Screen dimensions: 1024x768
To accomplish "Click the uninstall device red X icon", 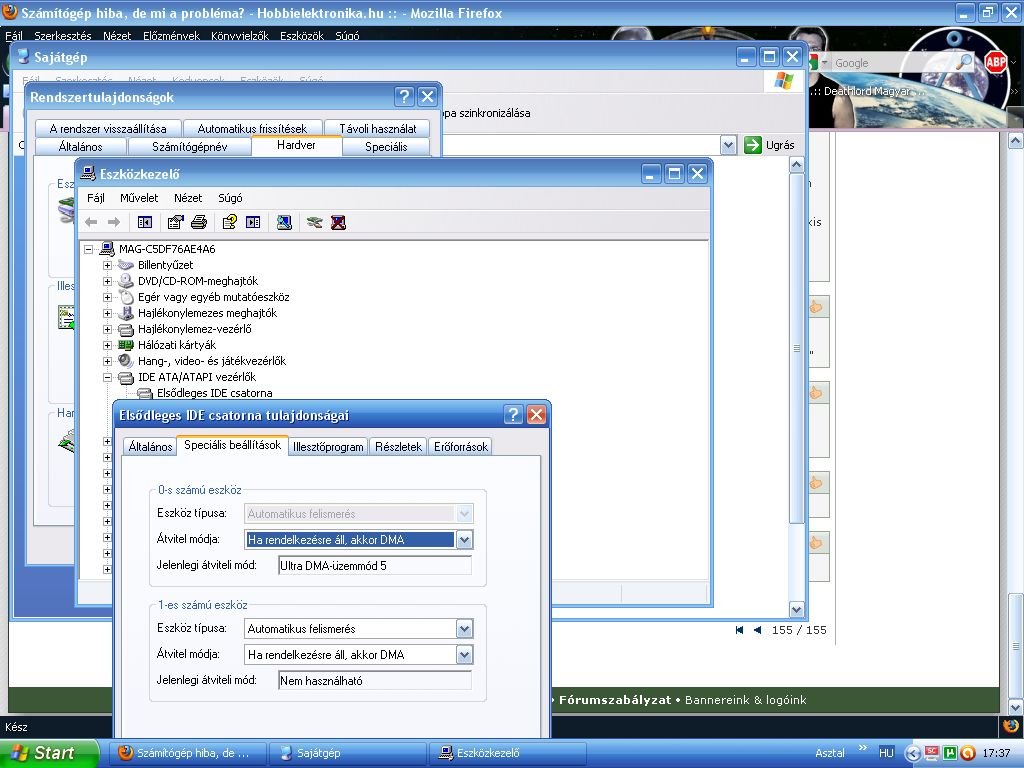I will point(338,223).
